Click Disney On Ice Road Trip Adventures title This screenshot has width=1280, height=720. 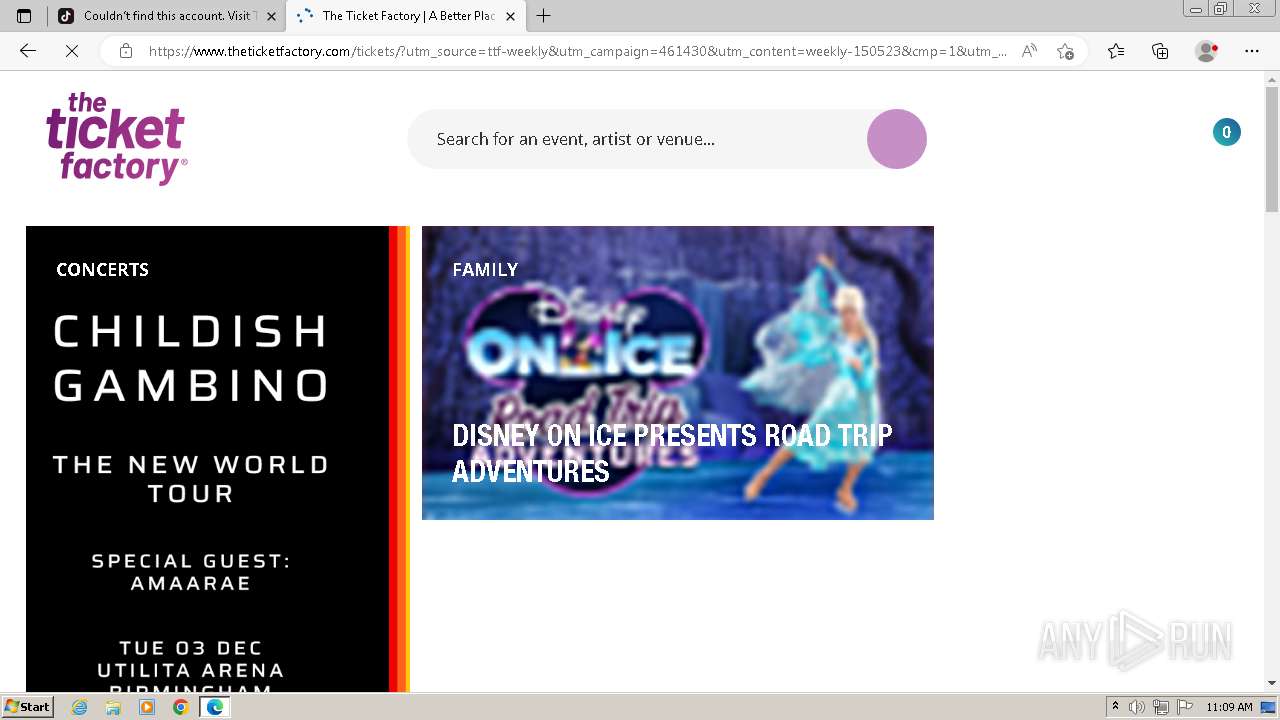(x=672, y=453)
